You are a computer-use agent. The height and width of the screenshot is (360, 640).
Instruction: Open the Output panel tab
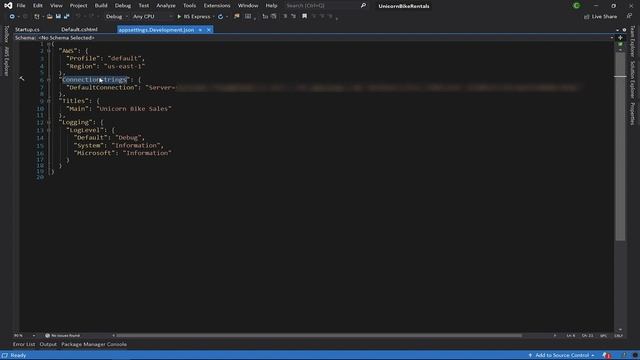48,344
